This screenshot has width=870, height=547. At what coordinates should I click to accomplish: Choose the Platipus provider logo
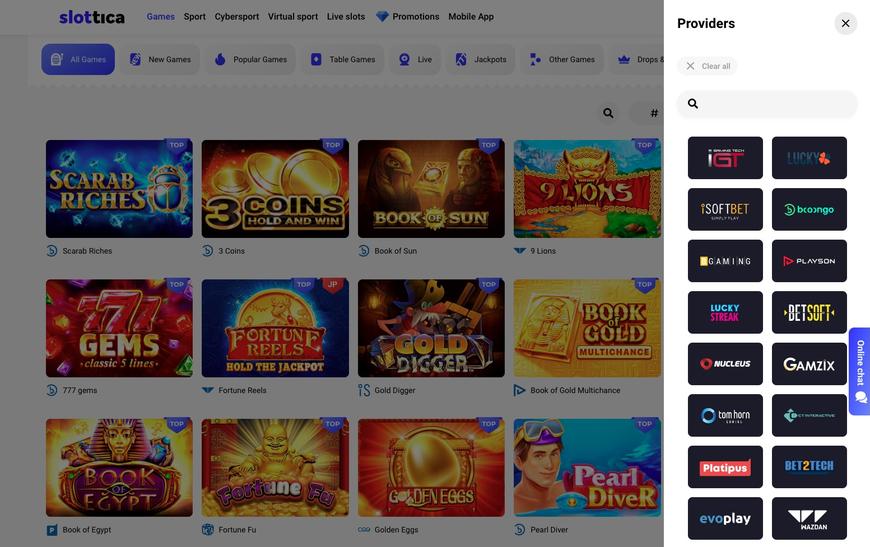(x=725, y=467)
